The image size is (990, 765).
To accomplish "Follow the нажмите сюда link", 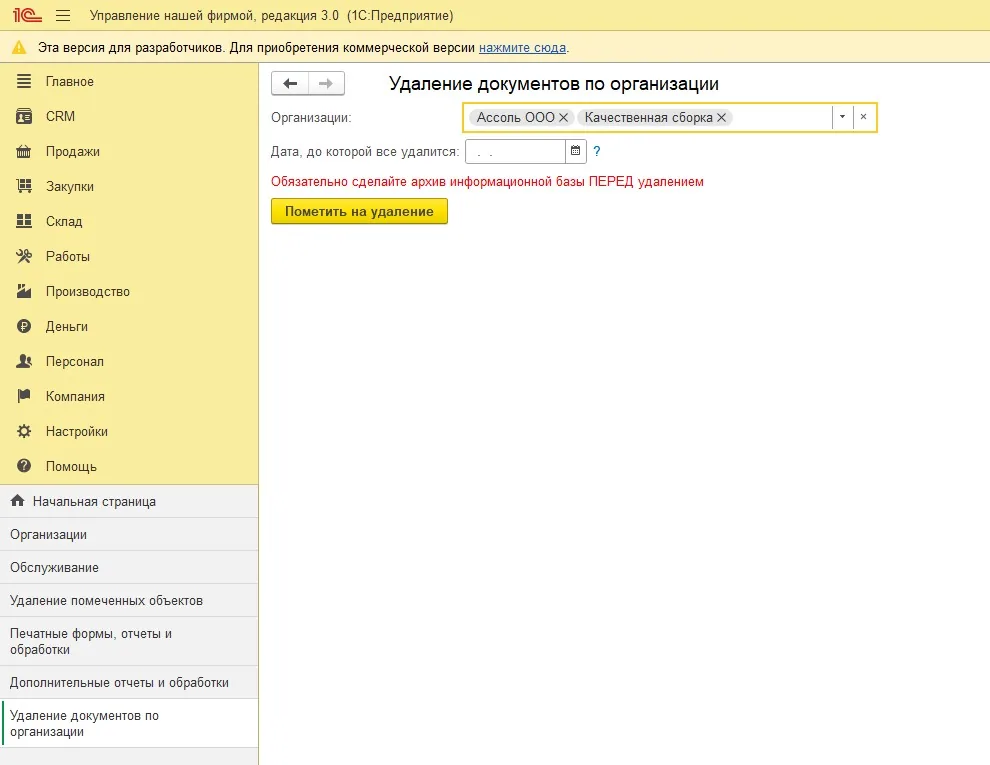I will pos(522,48).
